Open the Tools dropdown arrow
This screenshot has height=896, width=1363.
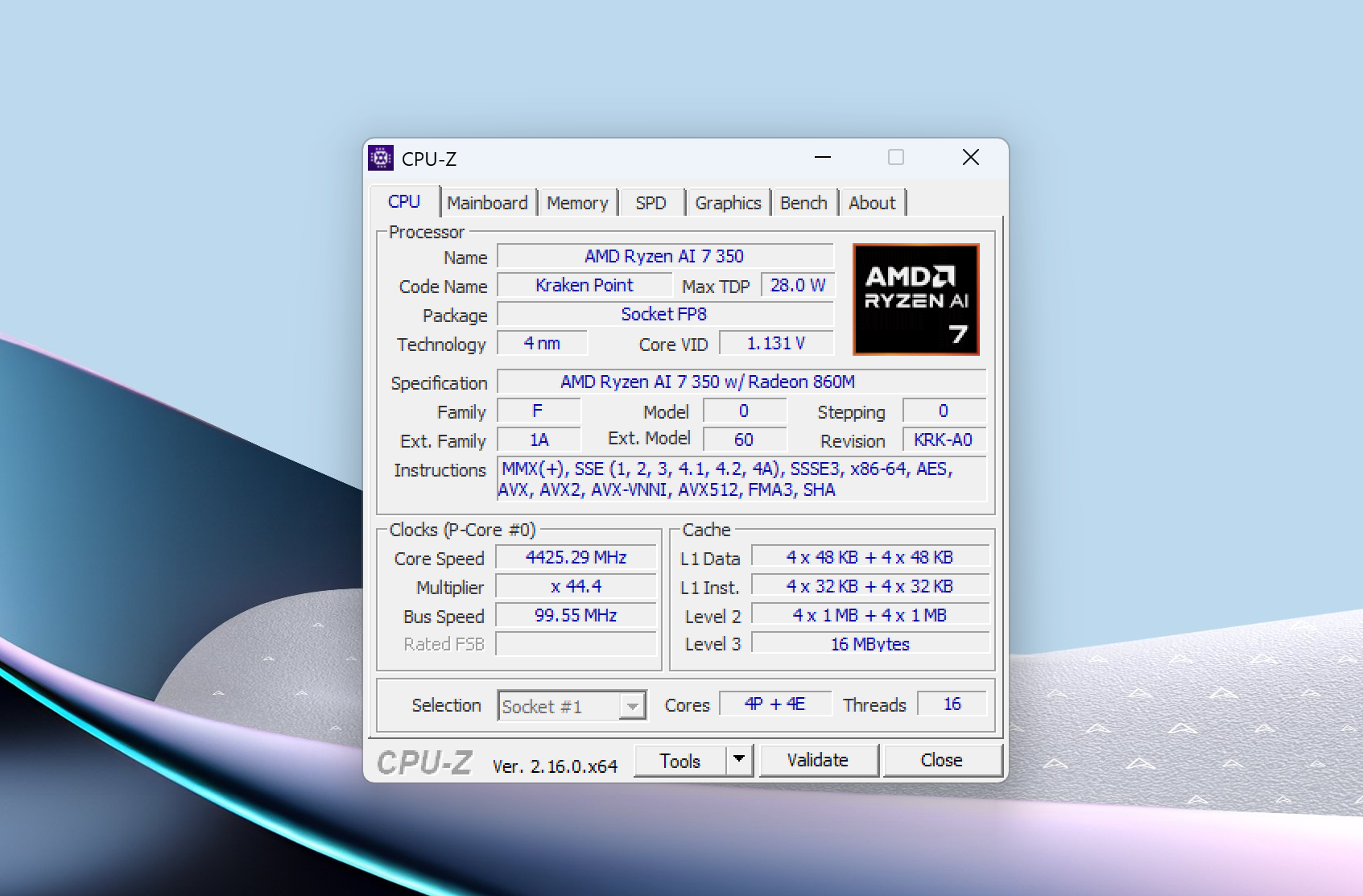pos(739,760)
